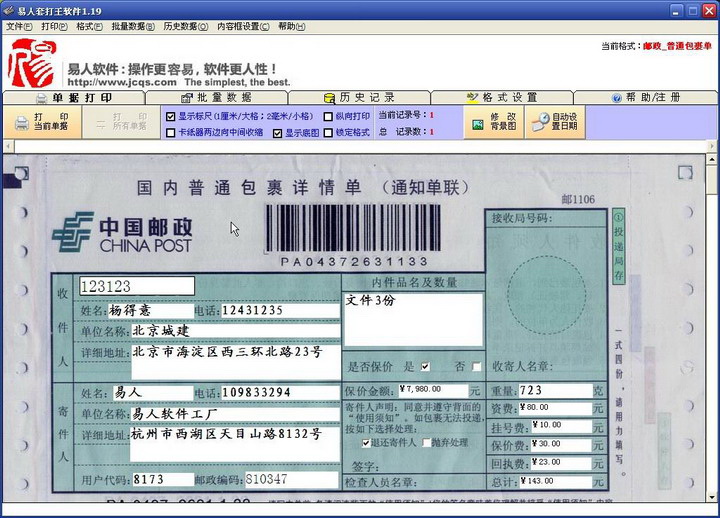Click the batch data icon on 批量数据 tab

coord(186,98)
